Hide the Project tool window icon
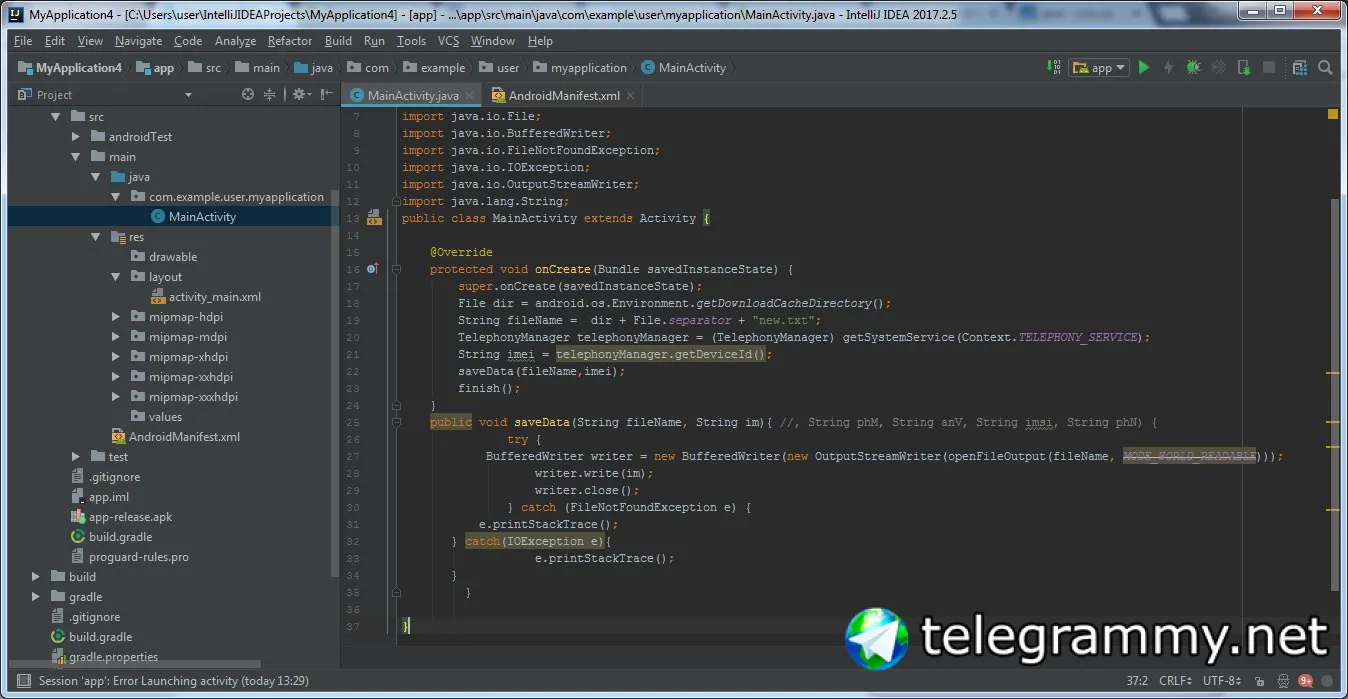The image size is (1348, 699). tap(326, 95)
